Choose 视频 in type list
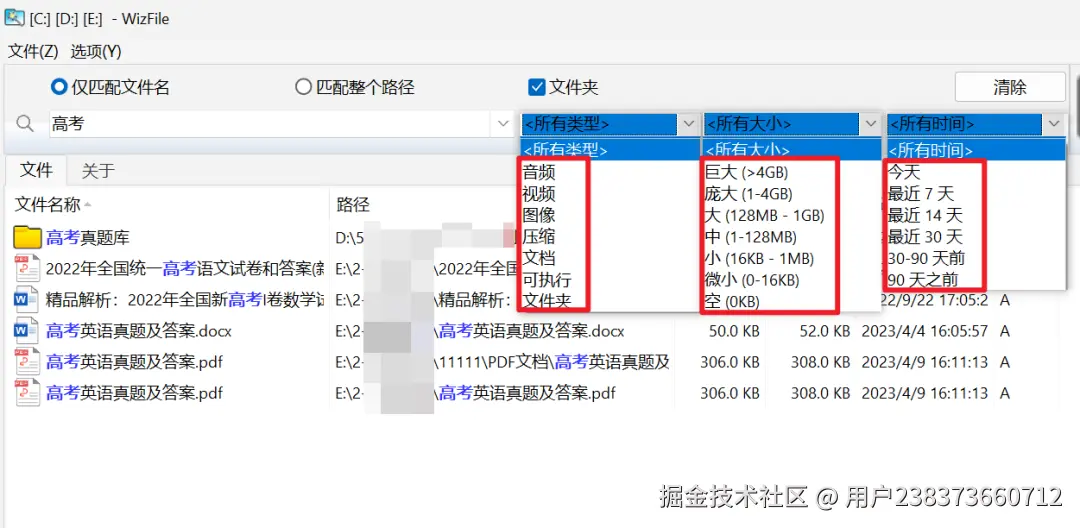The height and width of the screenshot is (528, 1080). point(539,193)
